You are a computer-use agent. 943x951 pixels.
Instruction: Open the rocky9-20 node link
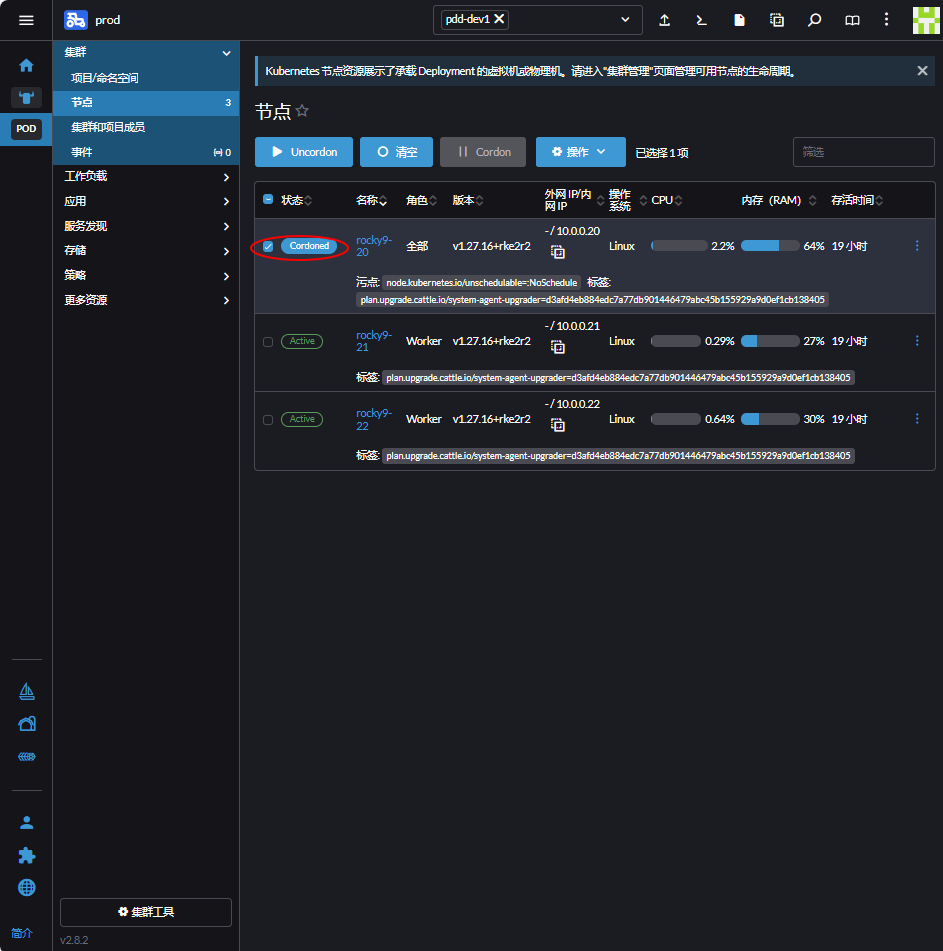tap(374, 246)
